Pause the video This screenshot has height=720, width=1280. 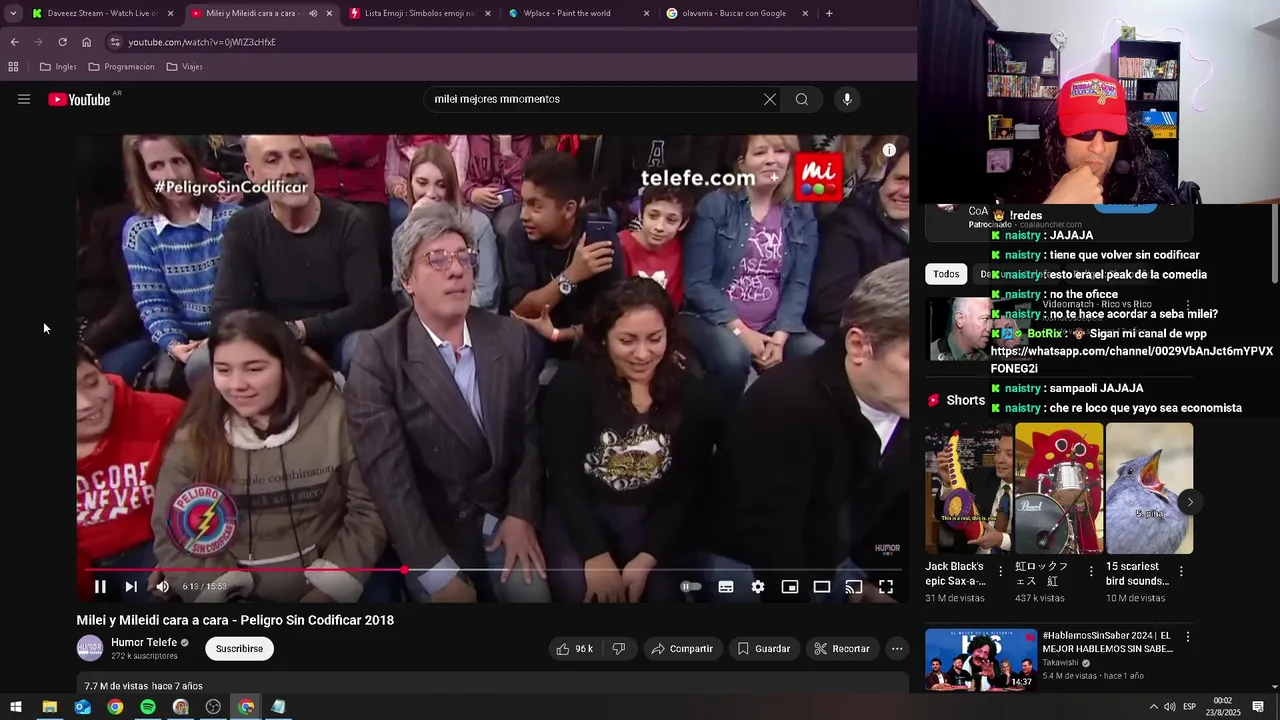(100, 587)
